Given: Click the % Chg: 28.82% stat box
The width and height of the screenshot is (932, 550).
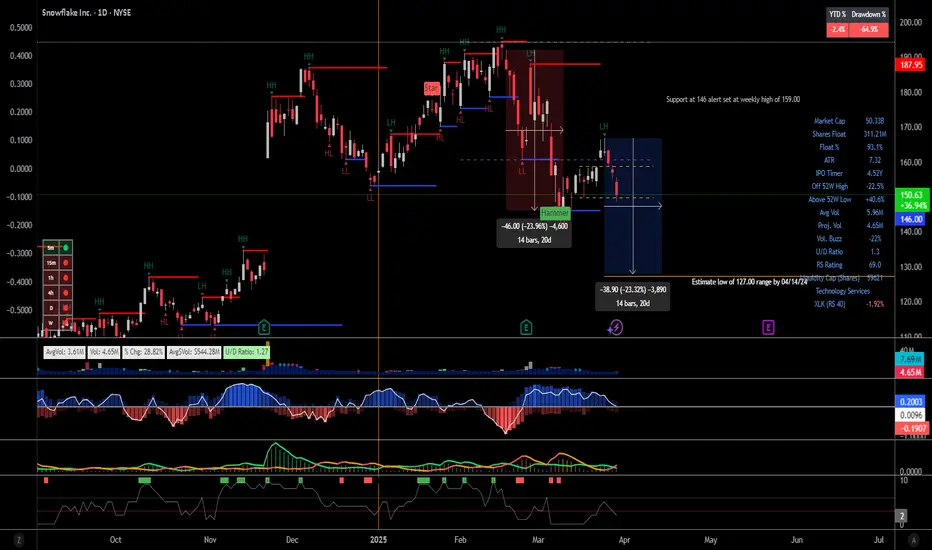Looking at the screenshot, I should 143,352.
